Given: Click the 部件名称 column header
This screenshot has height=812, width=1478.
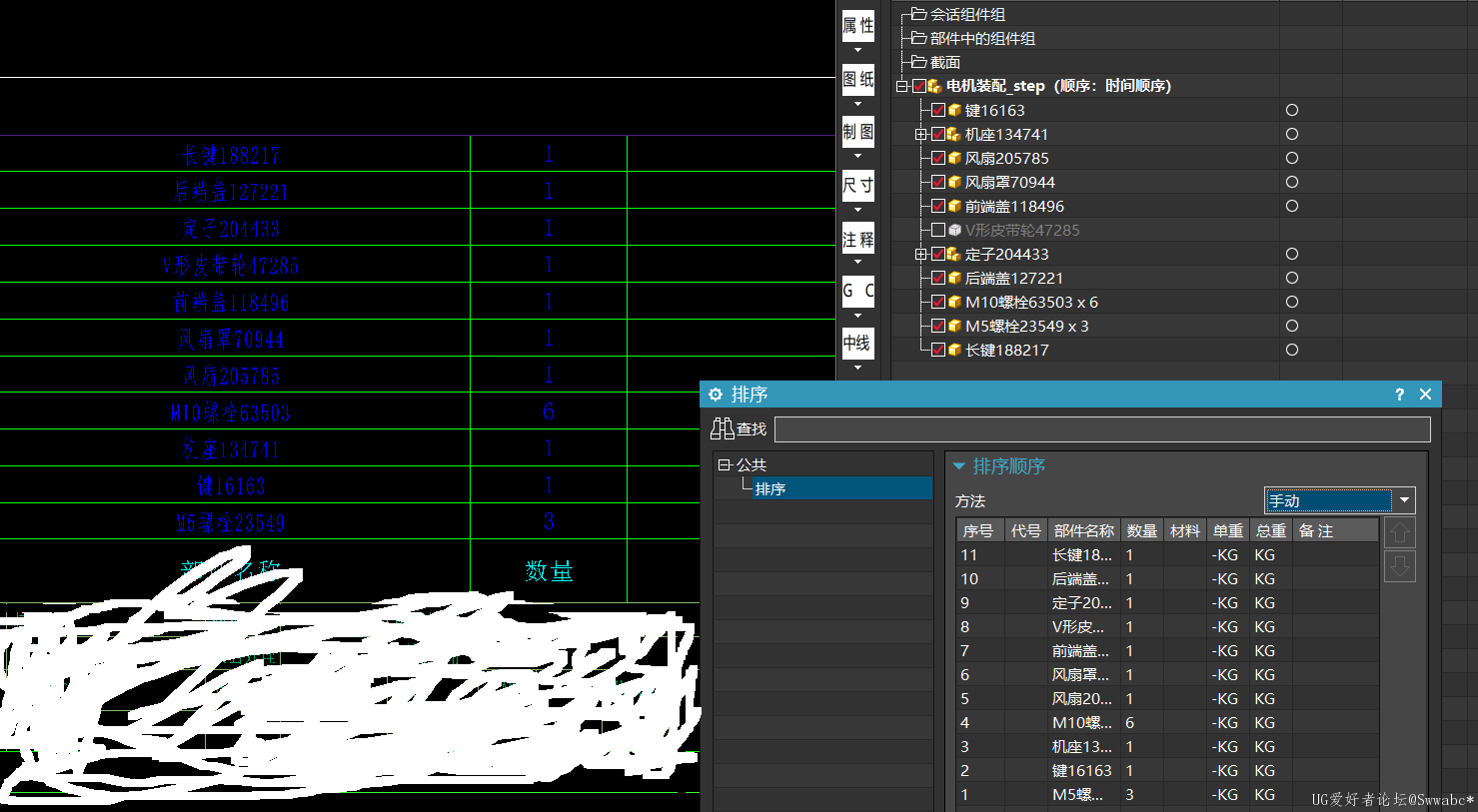Looking at the screenshot, I should point(1083,530).
